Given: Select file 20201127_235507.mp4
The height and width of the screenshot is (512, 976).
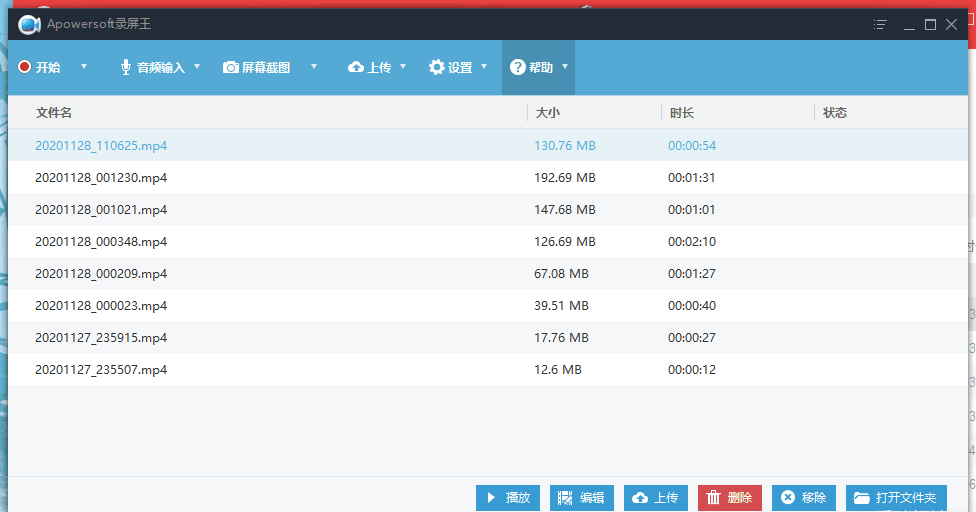Looking at the screenshot, I should click(x=101, y=370).
